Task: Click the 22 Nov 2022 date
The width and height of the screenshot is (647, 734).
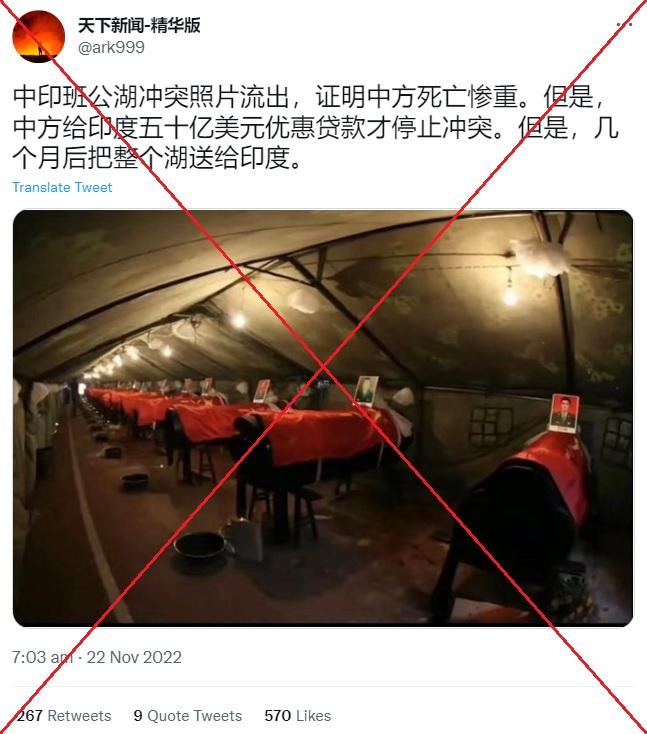Action: (x=134, y=657)
